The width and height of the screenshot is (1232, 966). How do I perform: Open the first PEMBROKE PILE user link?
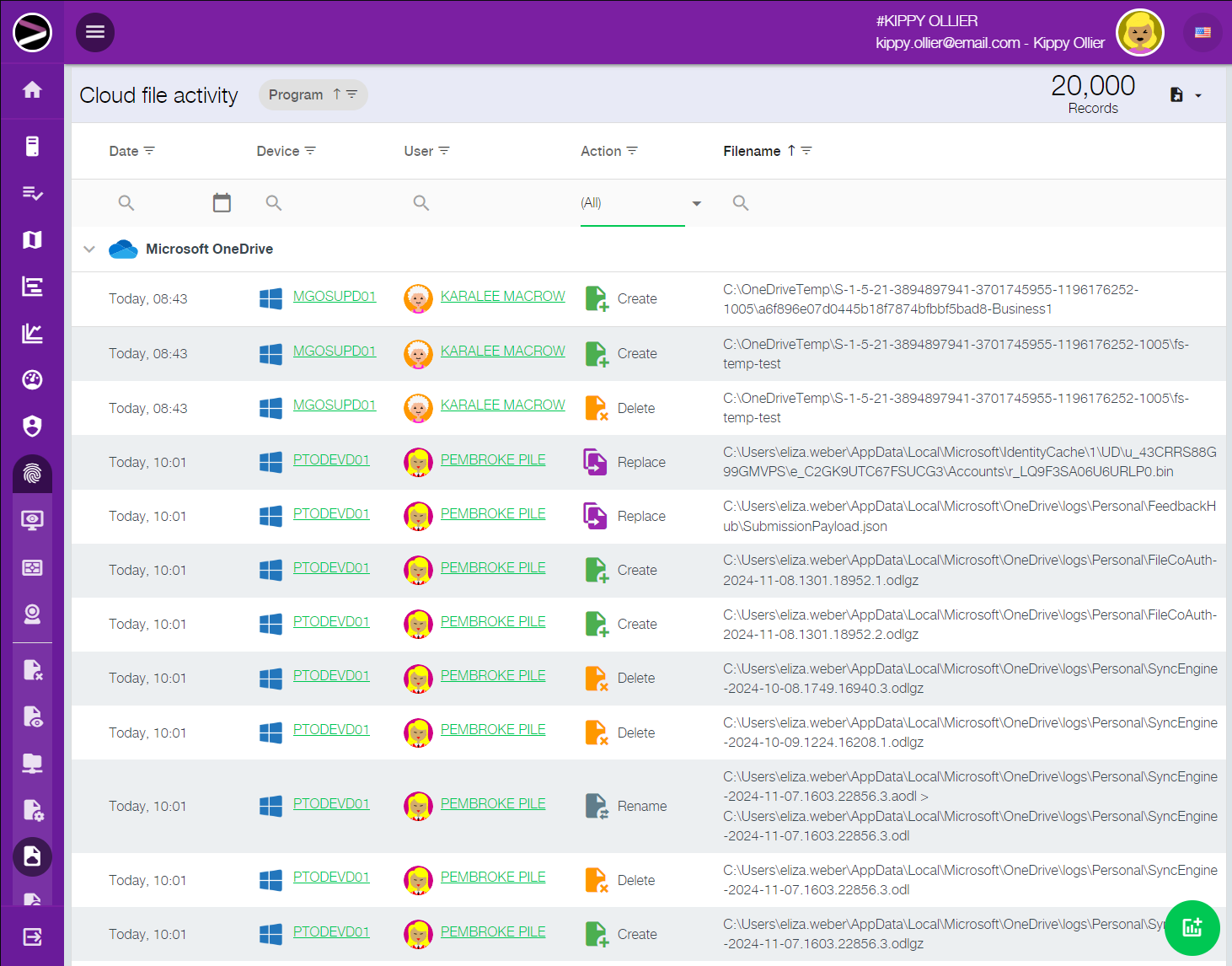492,460
